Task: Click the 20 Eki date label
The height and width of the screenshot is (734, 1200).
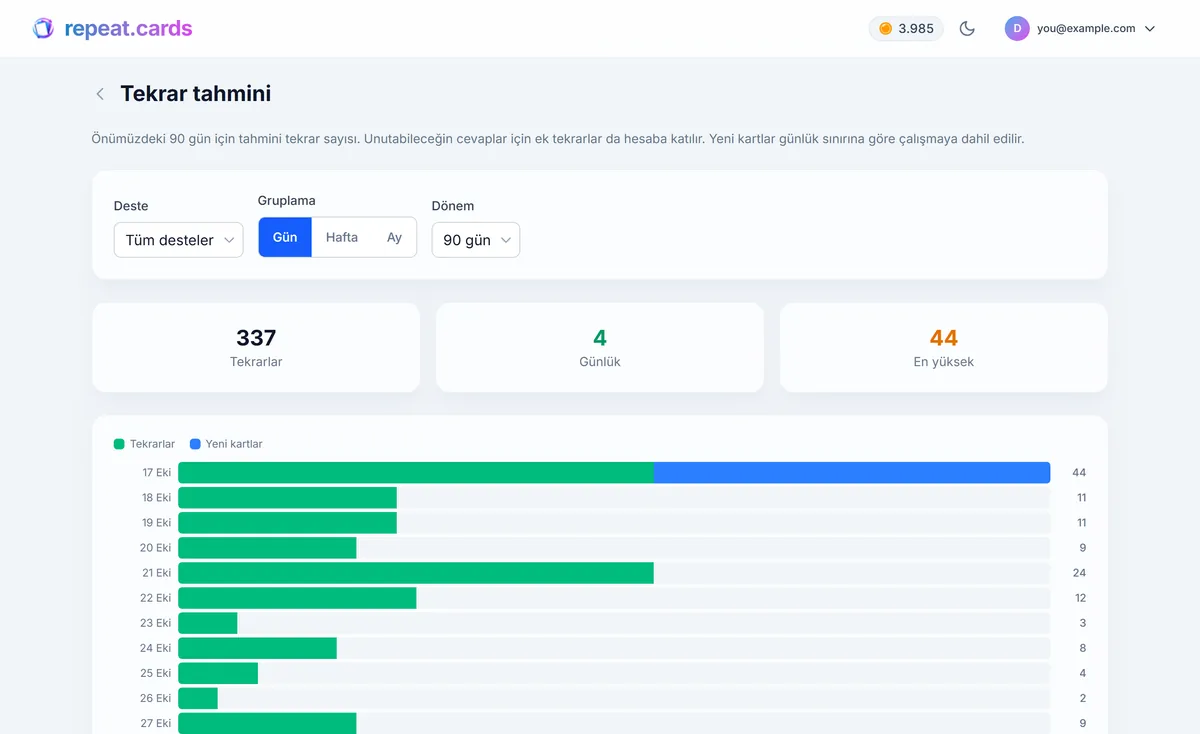Action: (156, 548)
